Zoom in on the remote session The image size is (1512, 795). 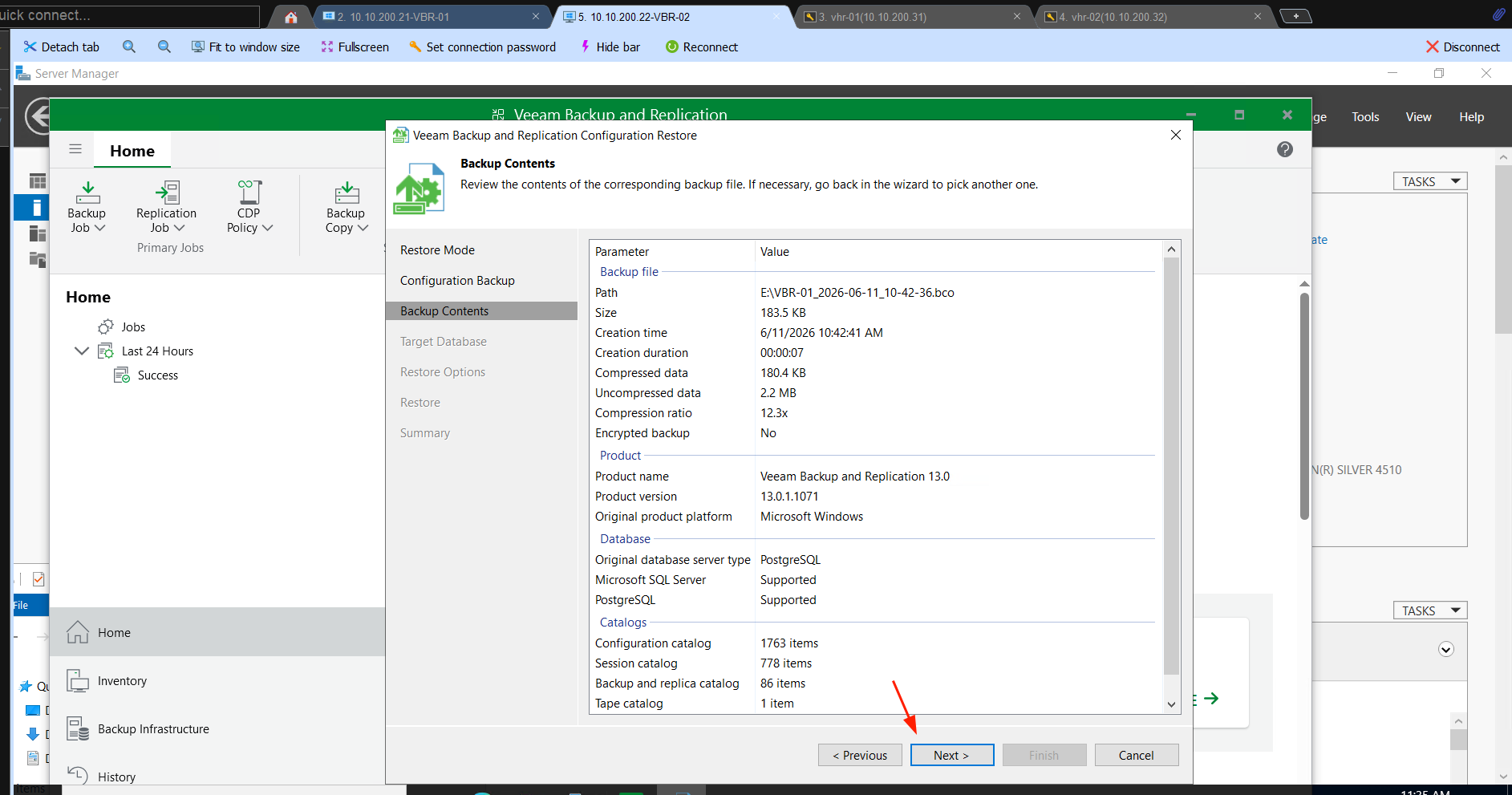click(x=129, y=47)
